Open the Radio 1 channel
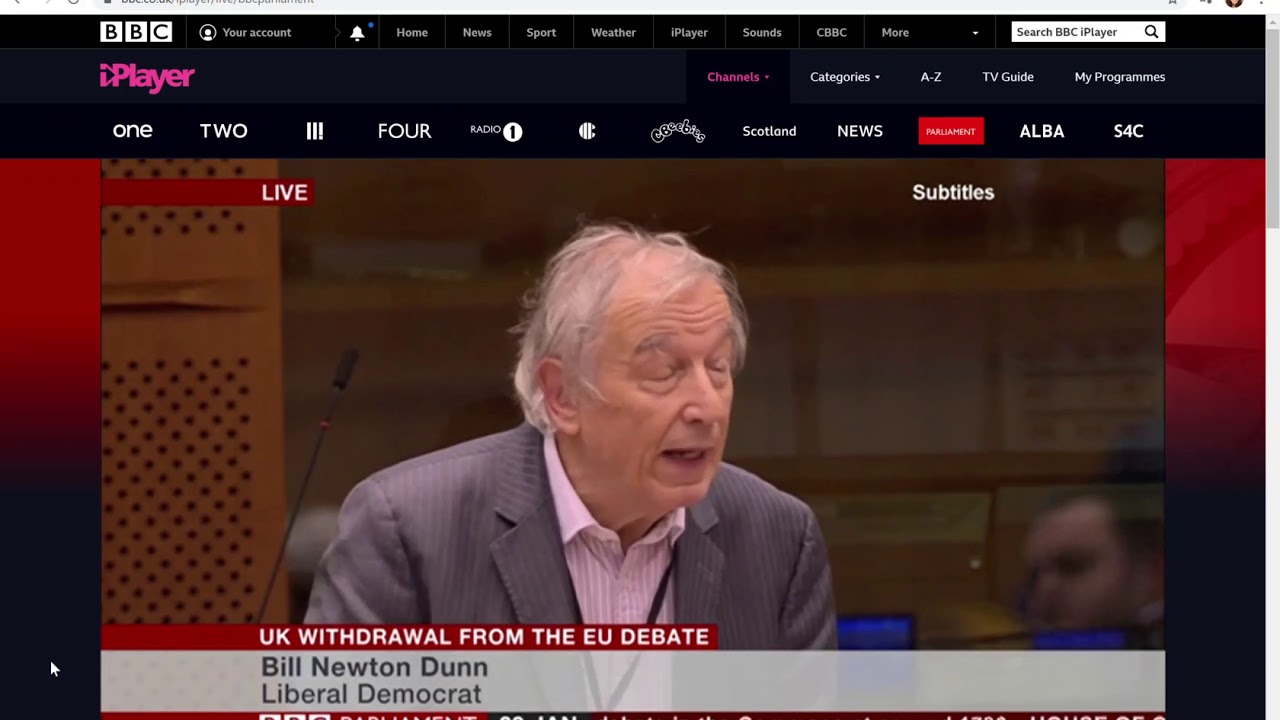This screenshot has width=1280, height=720. [496, 131]
